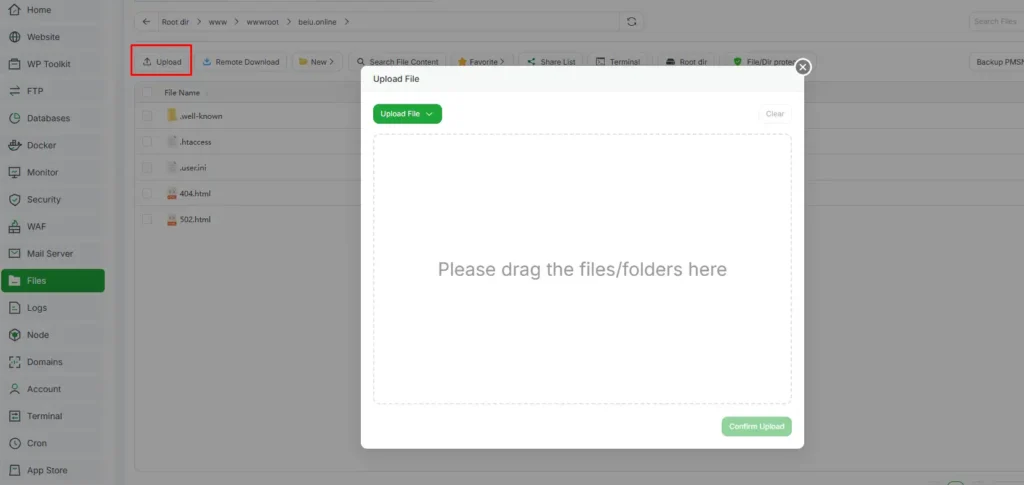Tick the checkbox for .well-known folder
The image size is (1024, 485).
pos(147,116)
